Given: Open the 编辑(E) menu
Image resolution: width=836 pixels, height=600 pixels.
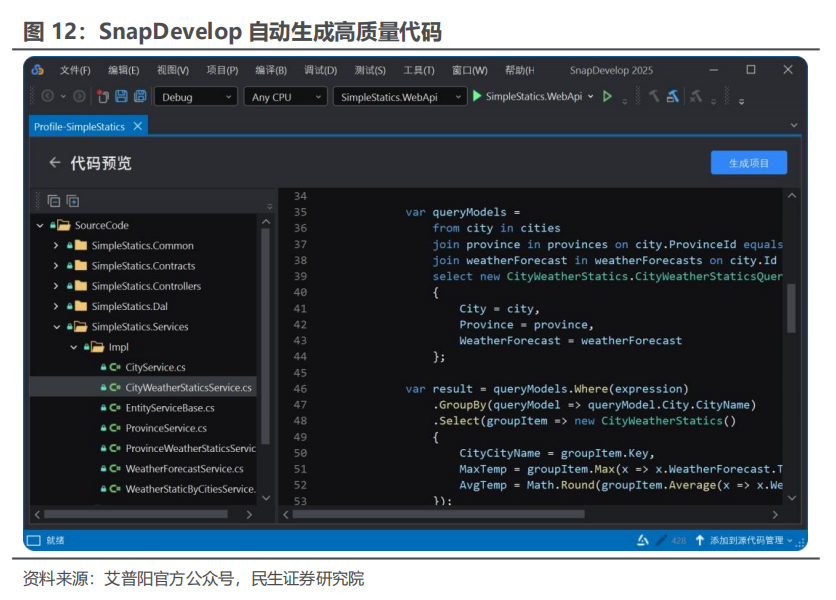Looking at the screenshot, I should click(124, 70).
